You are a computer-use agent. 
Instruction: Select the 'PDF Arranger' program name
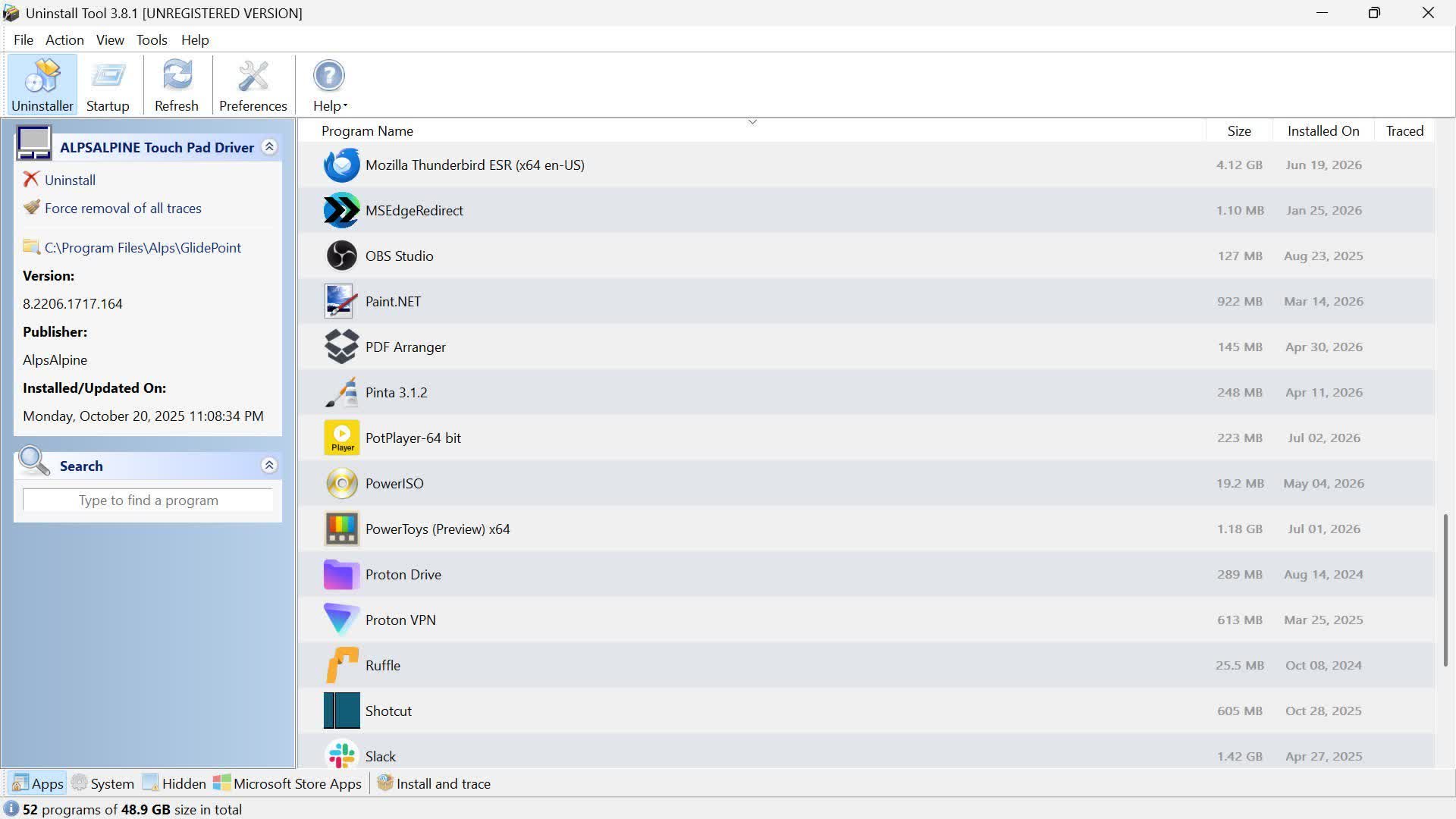406,347
